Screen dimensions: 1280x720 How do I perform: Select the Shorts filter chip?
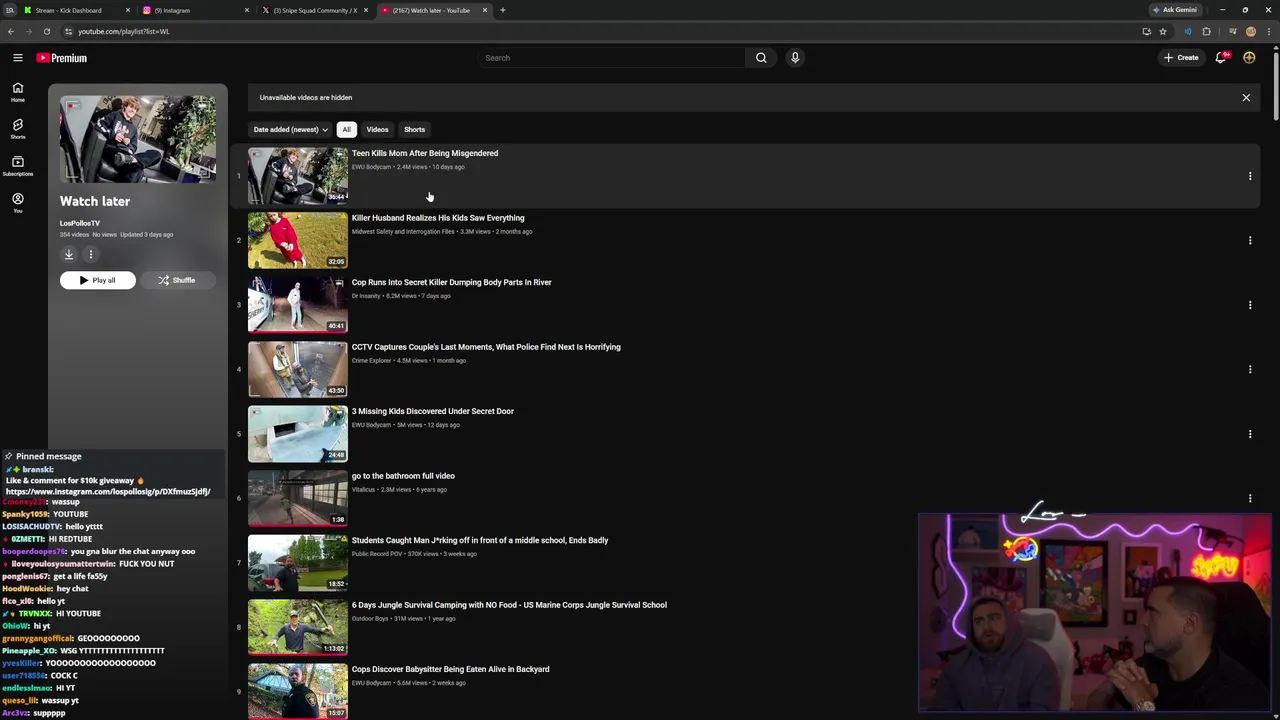click(414, 129)
